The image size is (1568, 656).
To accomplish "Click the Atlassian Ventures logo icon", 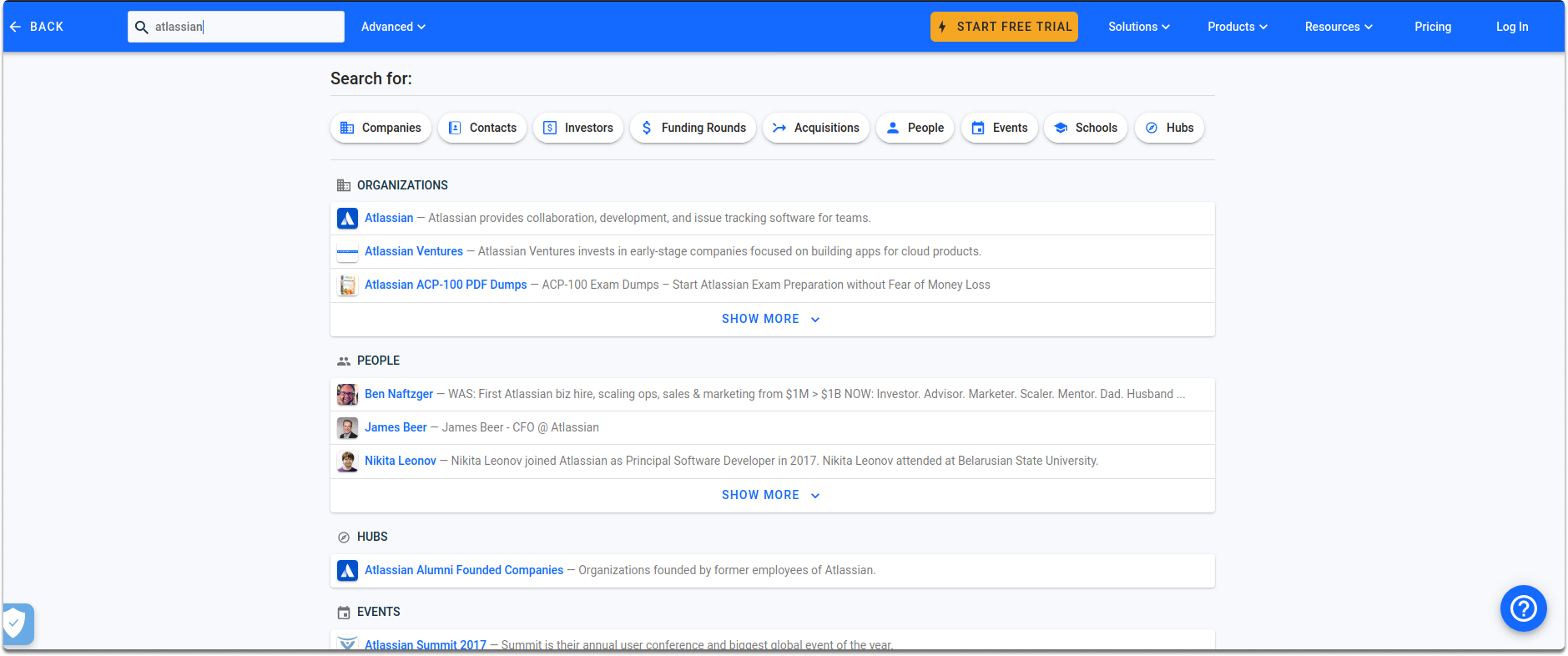I will 347,252.
